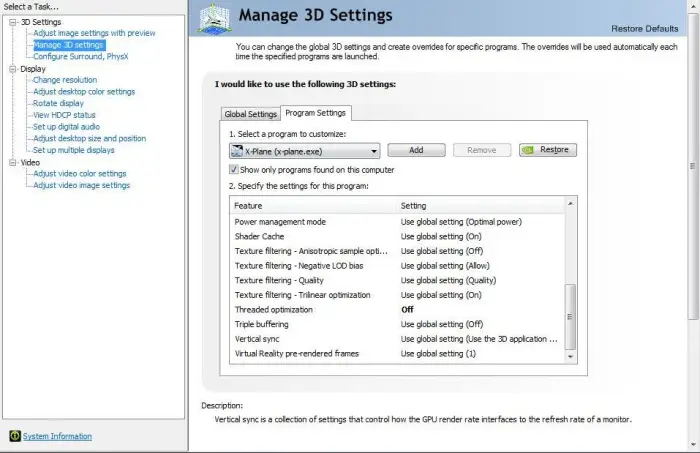Select the Power management mode row
700x453 pixels.
[x=397, y=222]
